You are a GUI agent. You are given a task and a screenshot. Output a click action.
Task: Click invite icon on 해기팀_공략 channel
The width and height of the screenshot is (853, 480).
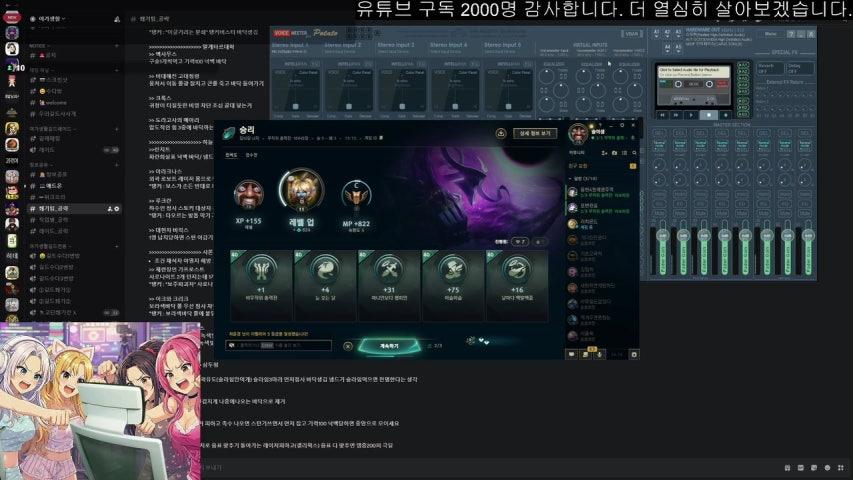point(110,209)
